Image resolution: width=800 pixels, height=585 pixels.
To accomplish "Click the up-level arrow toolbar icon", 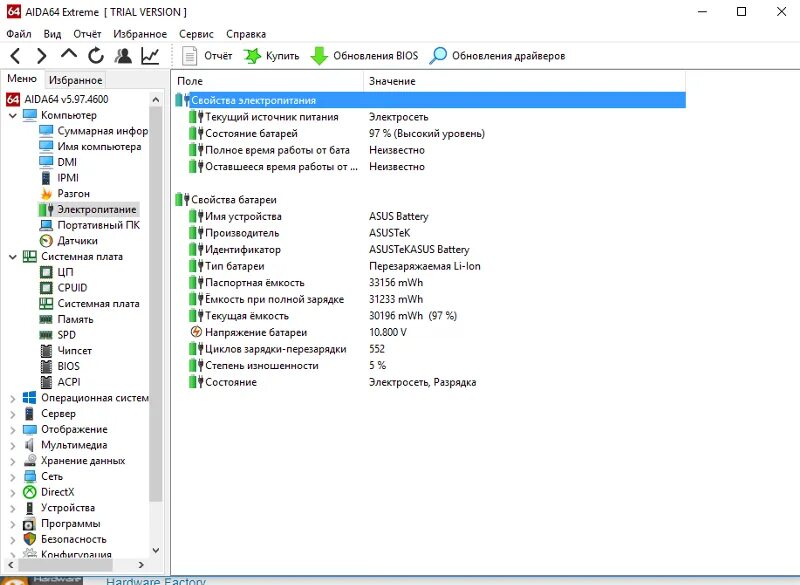I will click(69, 54).
